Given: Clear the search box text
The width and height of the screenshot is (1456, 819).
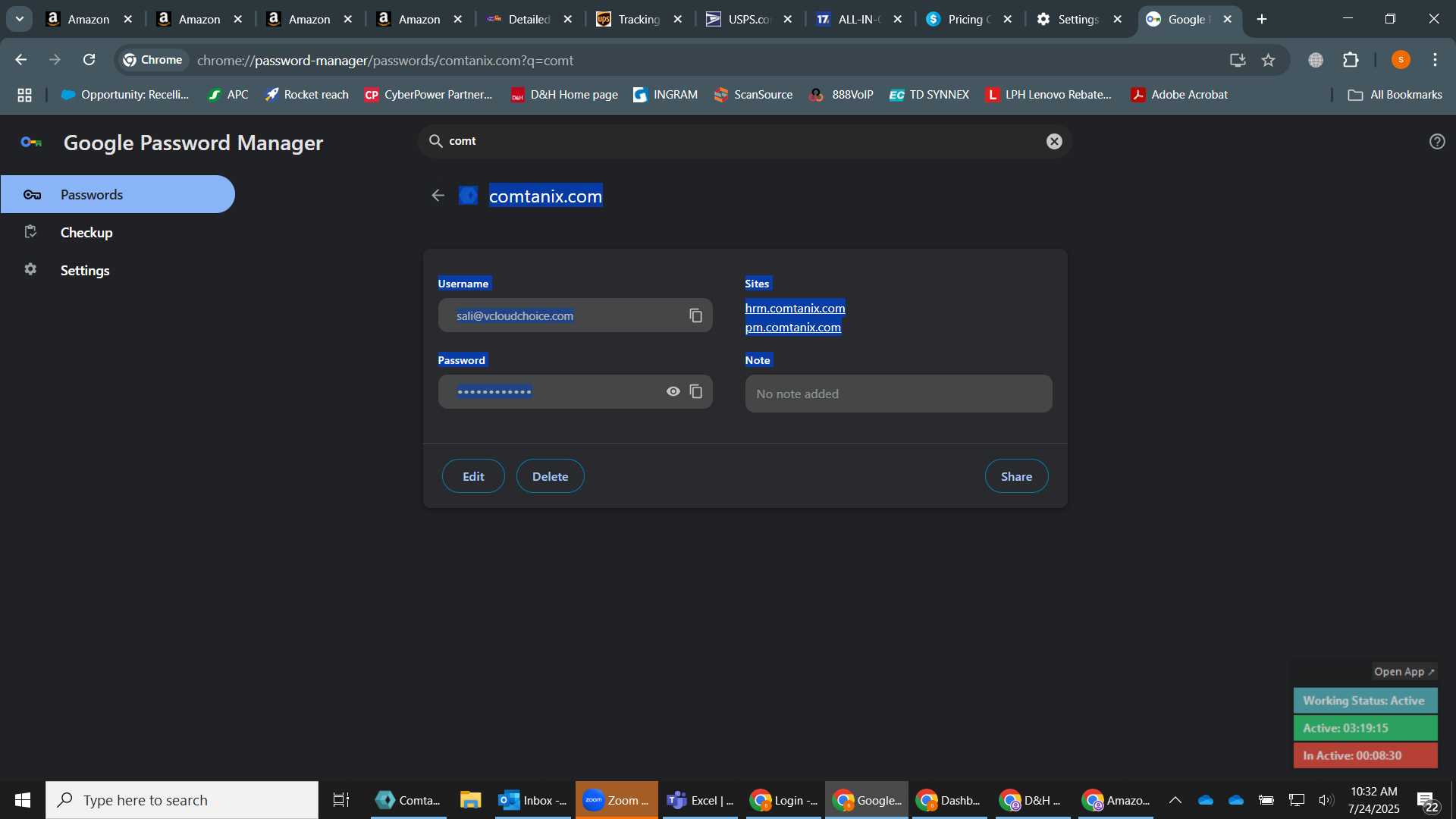Looking at the screenshot, I should click(1054, 141).
